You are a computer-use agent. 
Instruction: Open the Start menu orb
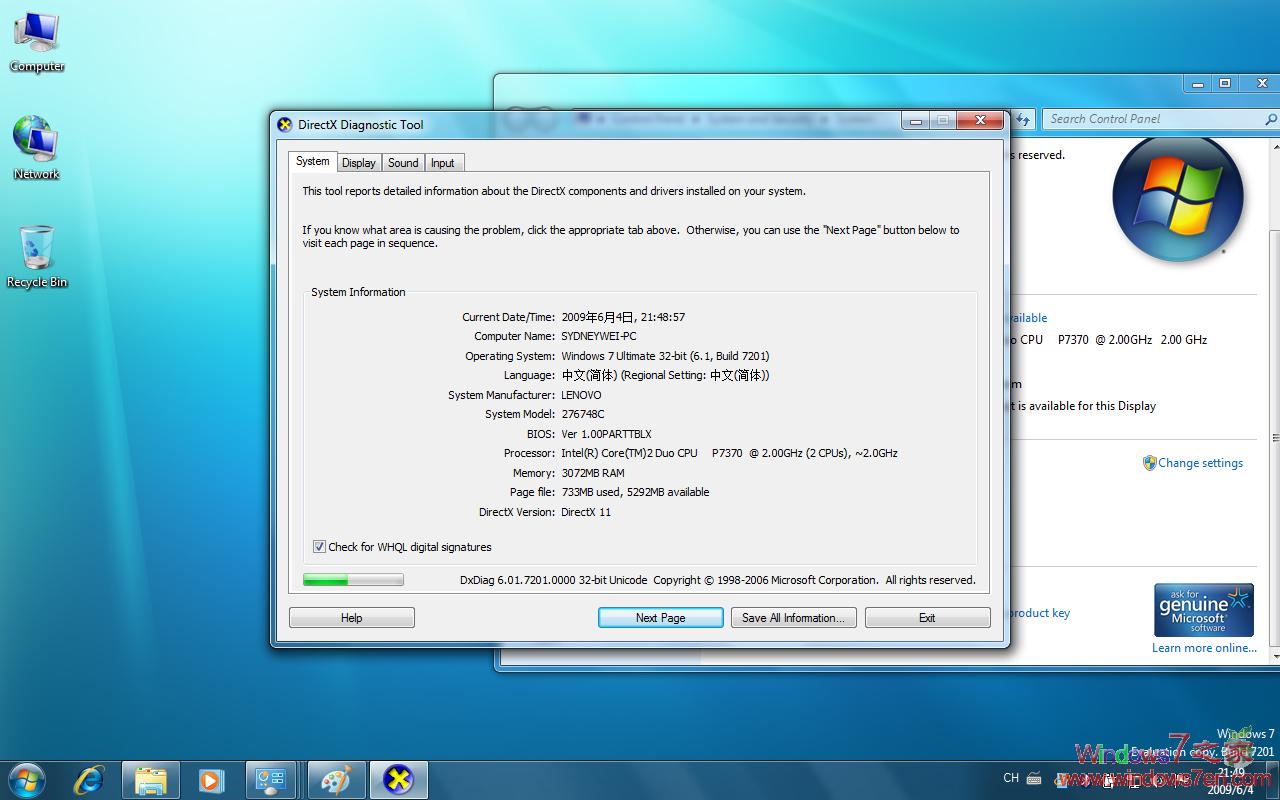tap(26, 779)
